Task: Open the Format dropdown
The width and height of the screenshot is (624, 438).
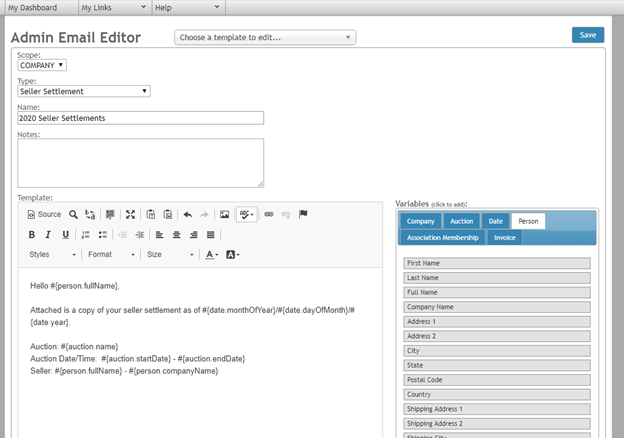Action: pyautogui.click(x=111, y=255)
